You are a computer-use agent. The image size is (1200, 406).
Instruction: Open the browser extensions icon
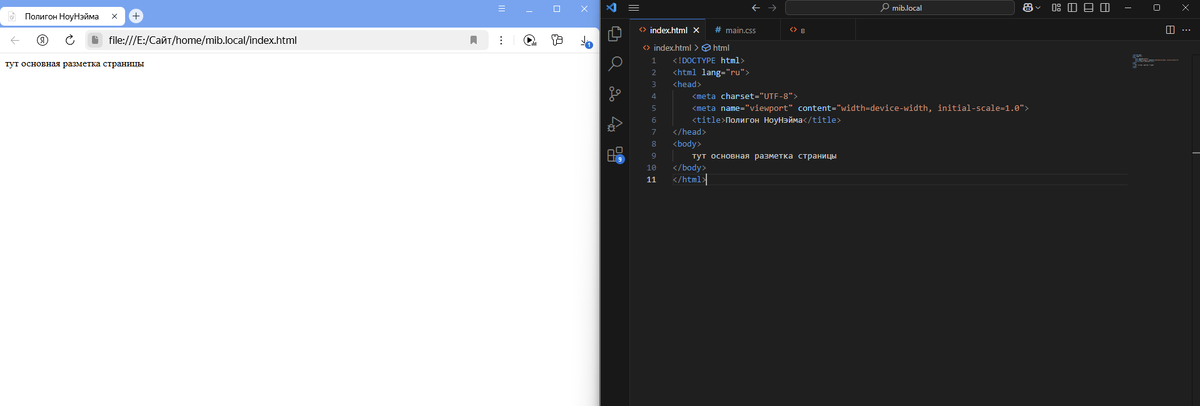[557, 40]
